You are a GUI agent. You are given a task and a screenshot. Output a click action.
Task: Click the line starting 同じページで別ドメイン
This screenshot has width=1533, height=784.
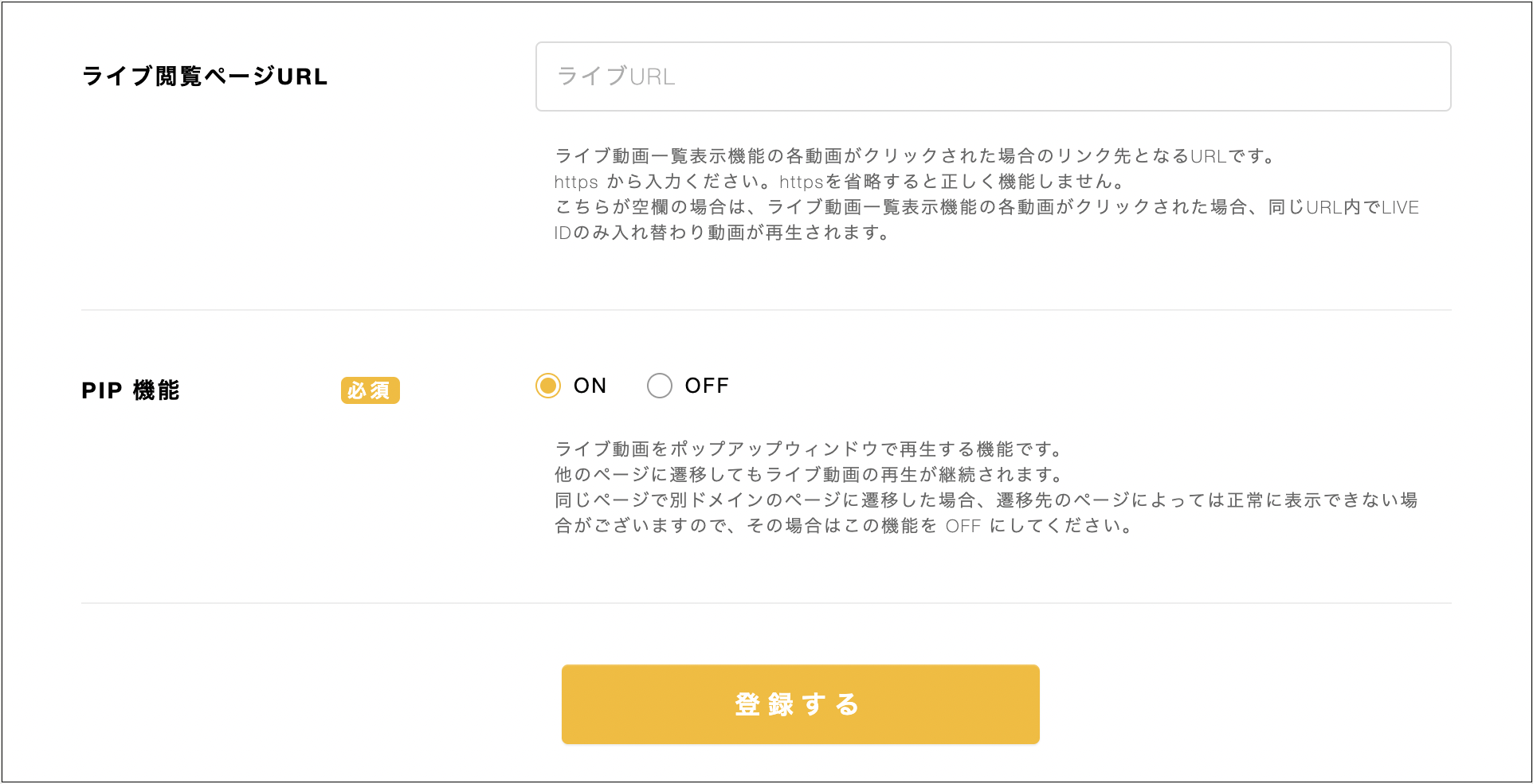tap(986, 500)
